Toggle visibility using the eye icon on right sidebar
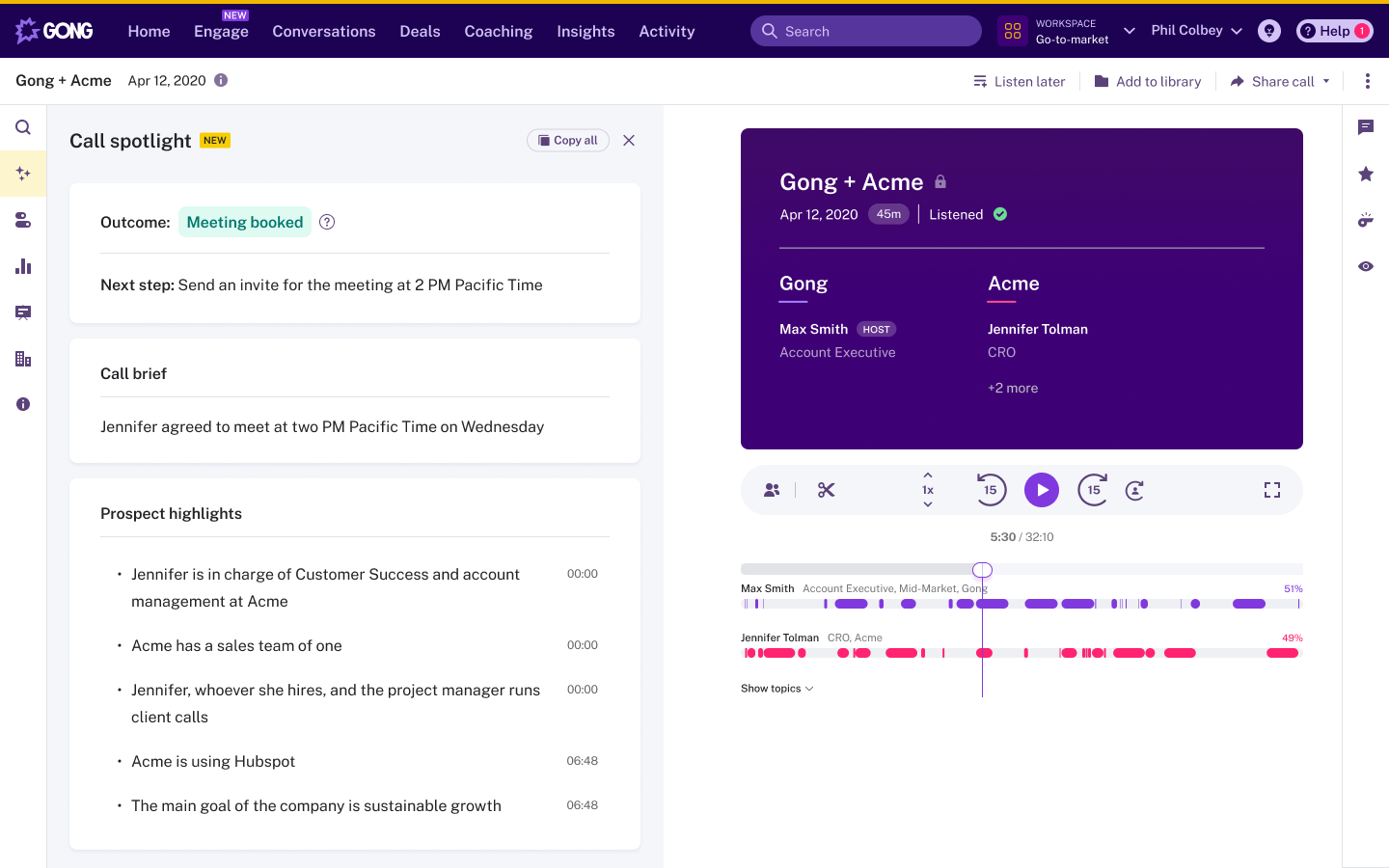Screen dimensions: 1389x868 pyautogui.click(x=1365, y=266)
